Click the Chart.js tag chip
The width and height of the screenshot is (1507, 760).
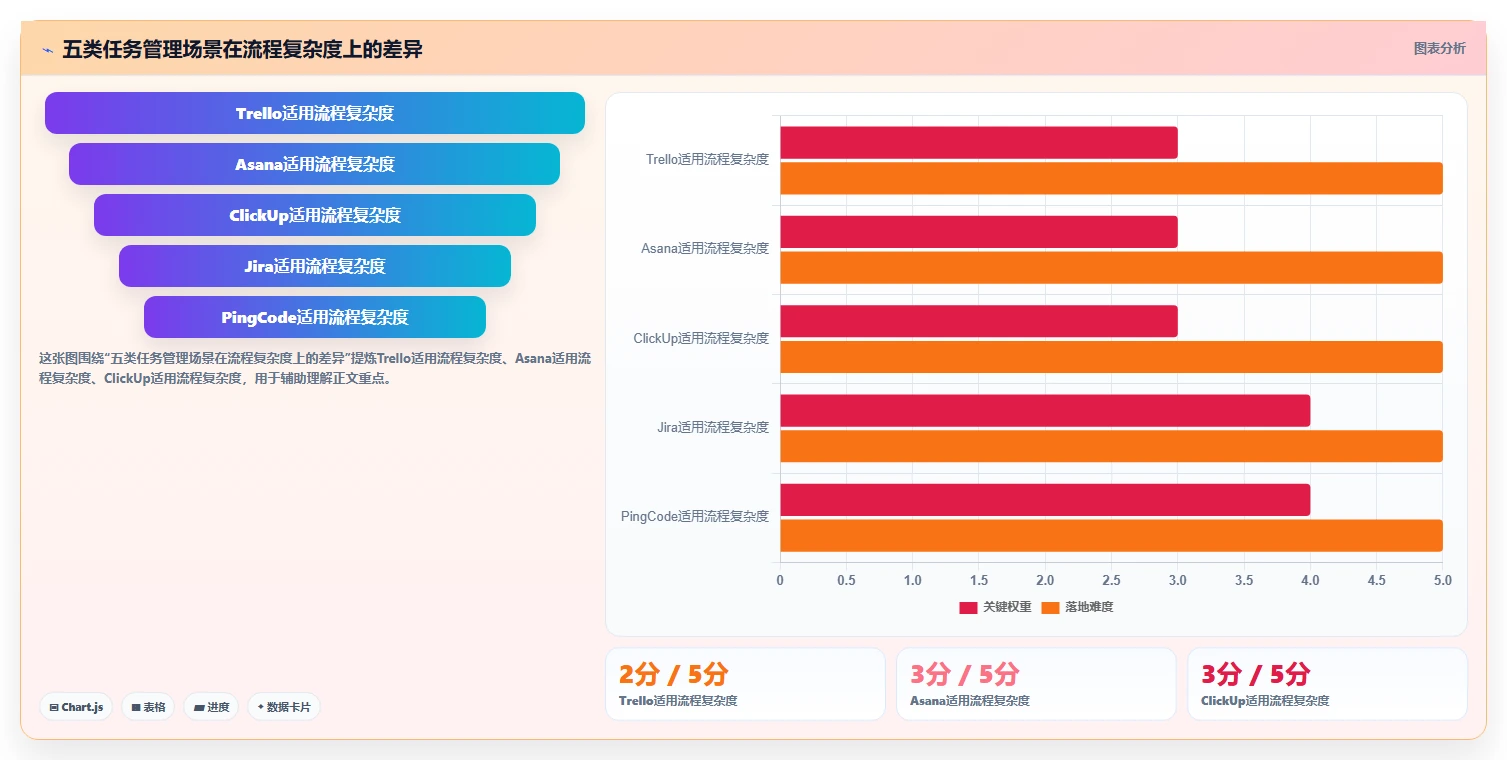coord(77,707)
